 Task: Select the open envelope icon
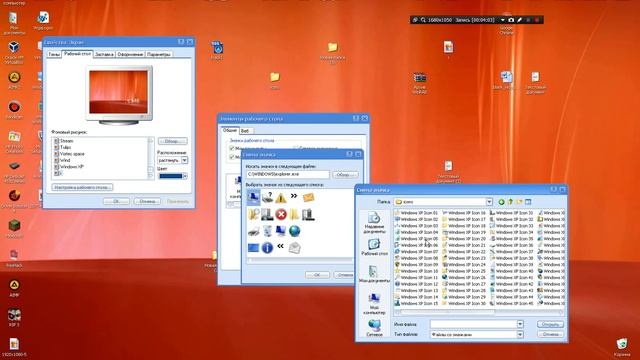(x=294, y=247)
